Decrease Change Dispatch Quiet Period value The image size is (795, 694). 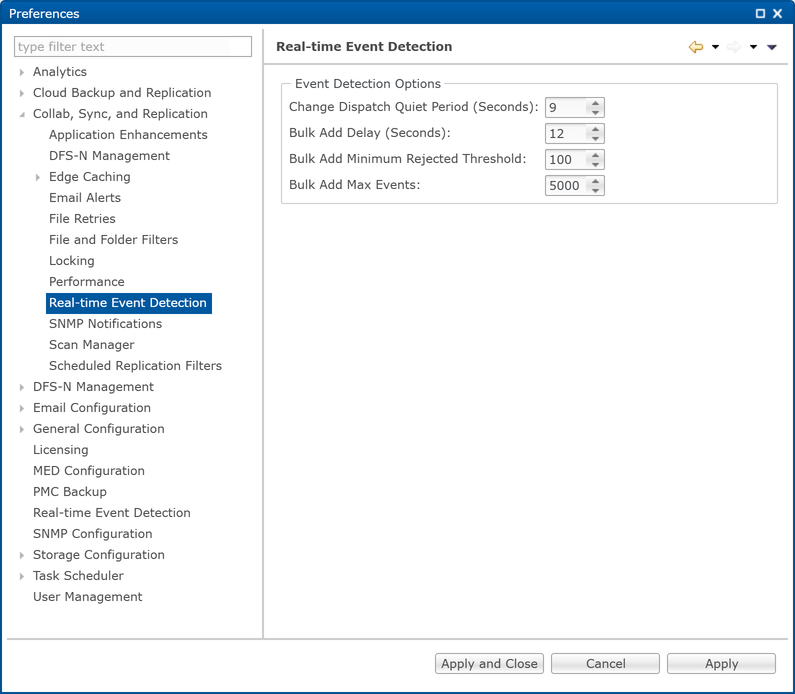(596, 112)
